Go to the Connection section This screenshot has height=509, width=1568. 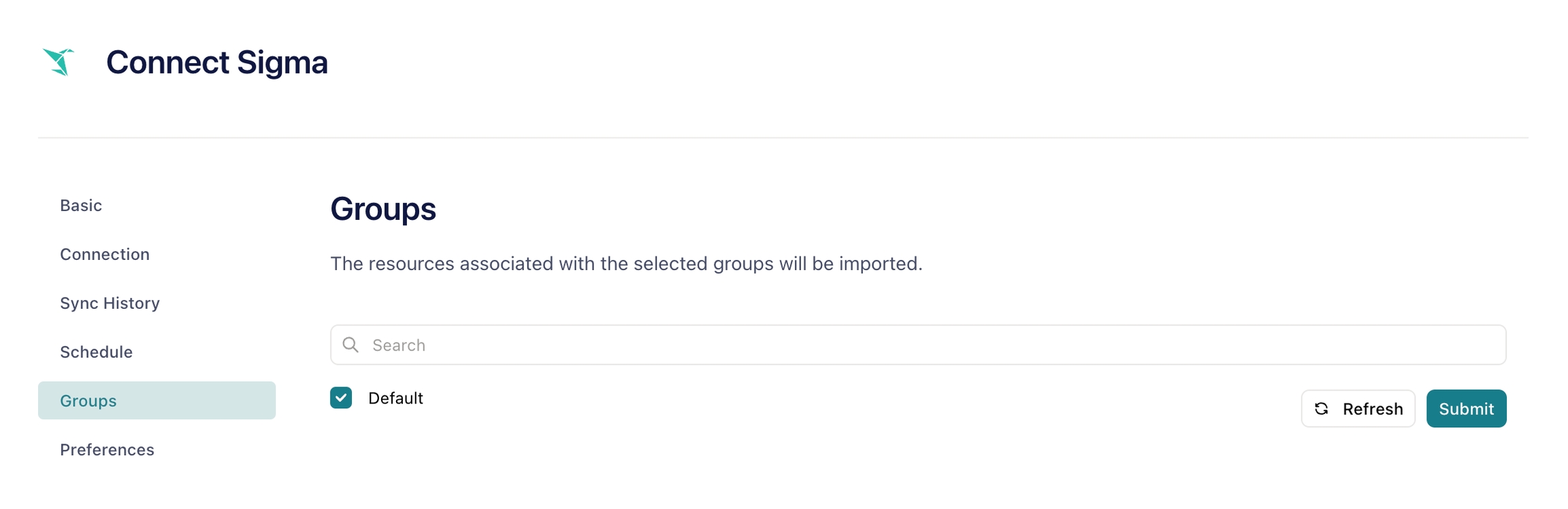coord(105,255)
